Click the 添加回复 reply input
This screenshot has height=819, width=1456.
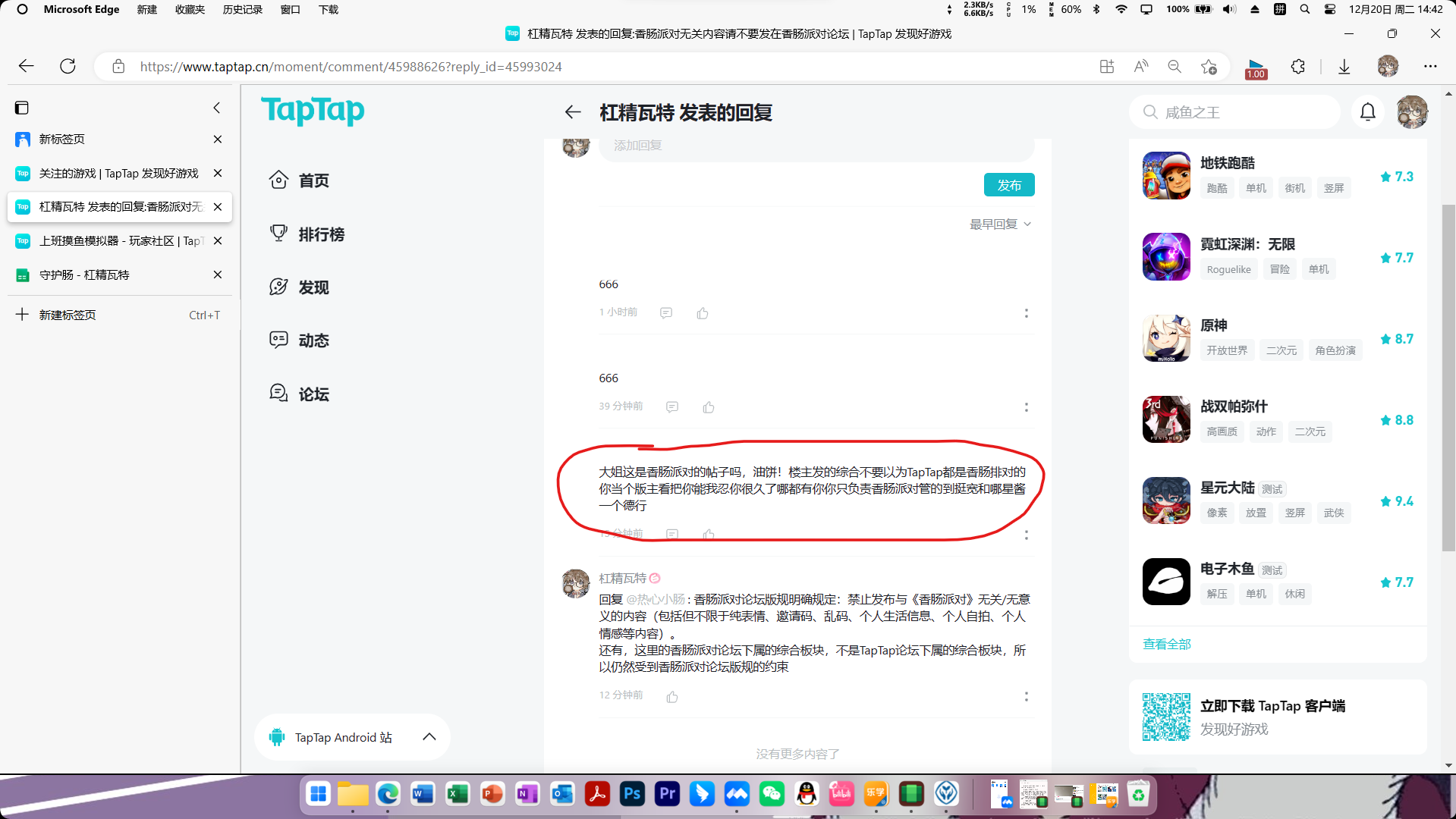816,146
